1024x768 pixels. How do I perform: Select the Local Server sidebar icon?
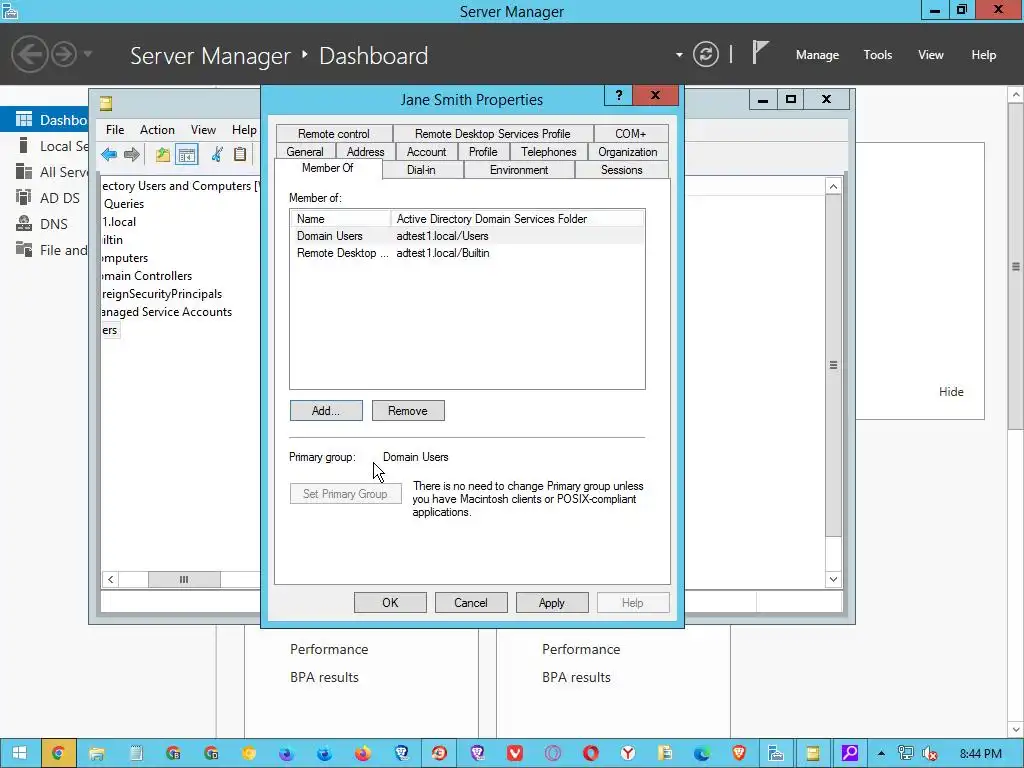click(24, 146)
